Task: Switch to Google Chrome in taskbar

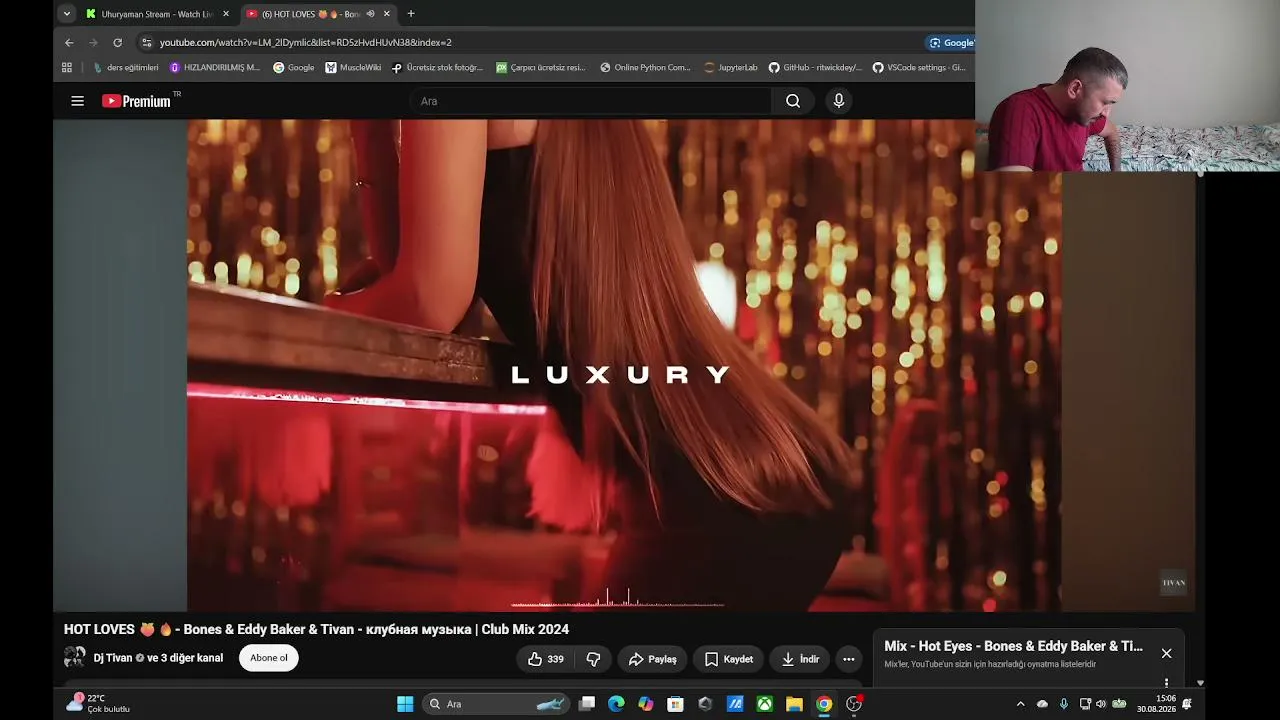Action: (823, 704)
